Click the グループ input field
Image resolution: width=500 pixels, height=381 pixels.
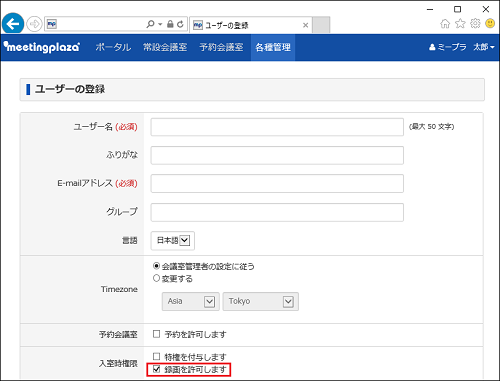[x=277, y=212]
